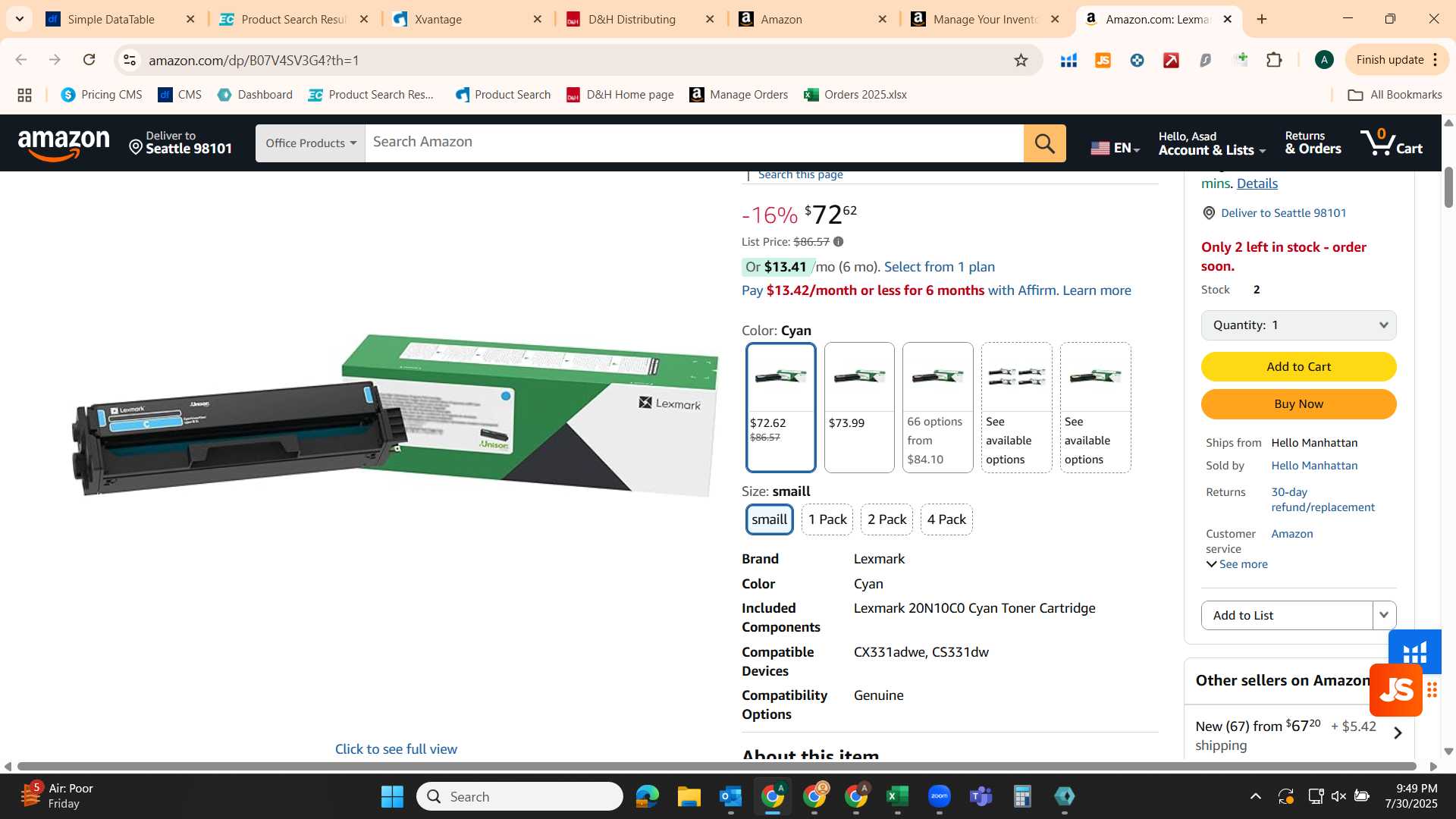Open the All Bookmarks folder
This screenshot has height=819, width=1456.
[x=1394, y=95]
